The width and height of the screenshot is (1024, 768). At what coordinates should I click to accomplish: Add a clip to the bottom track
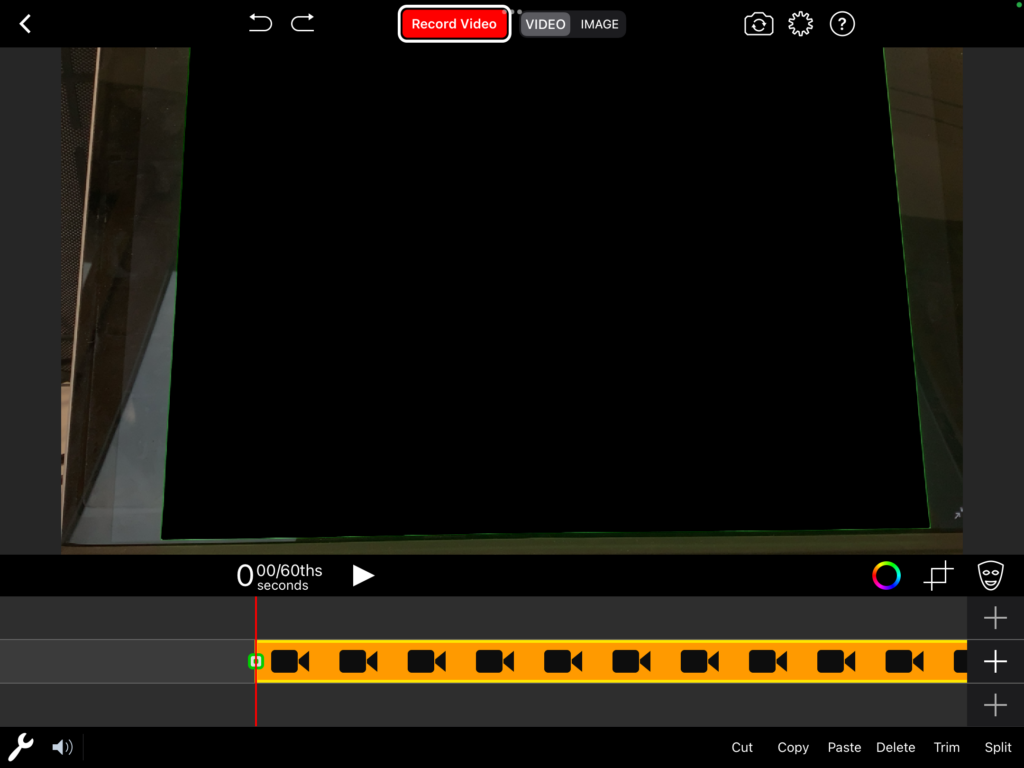click(x=995, y=705)
